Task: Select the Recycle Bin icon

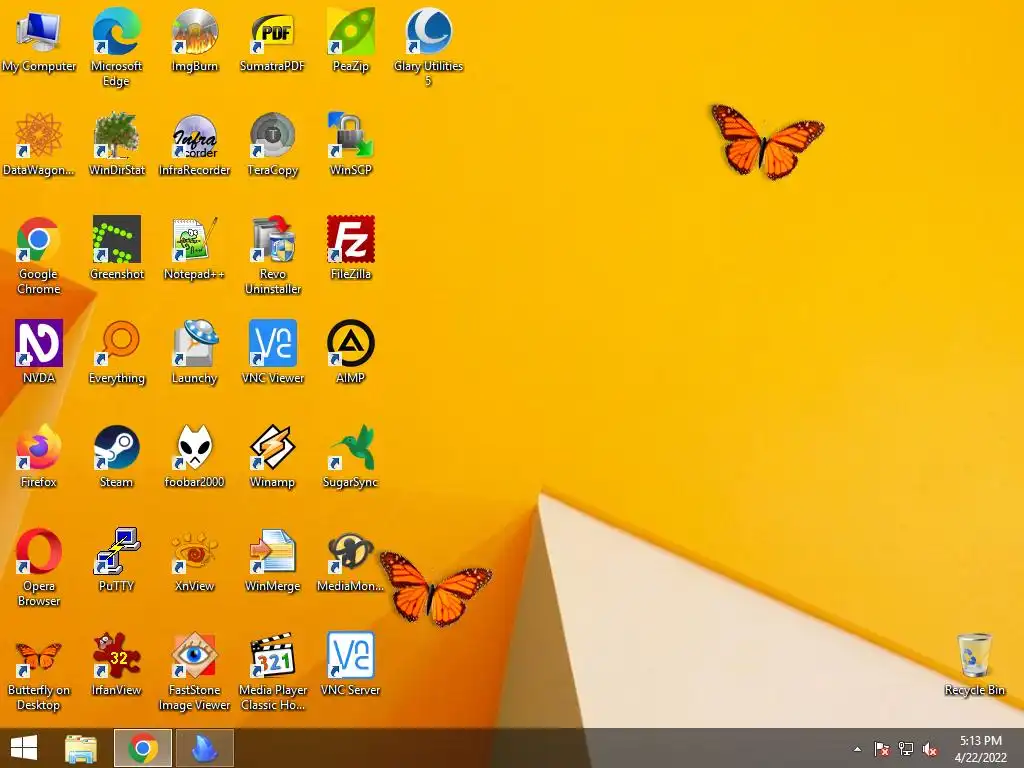Action: (974, 656)
